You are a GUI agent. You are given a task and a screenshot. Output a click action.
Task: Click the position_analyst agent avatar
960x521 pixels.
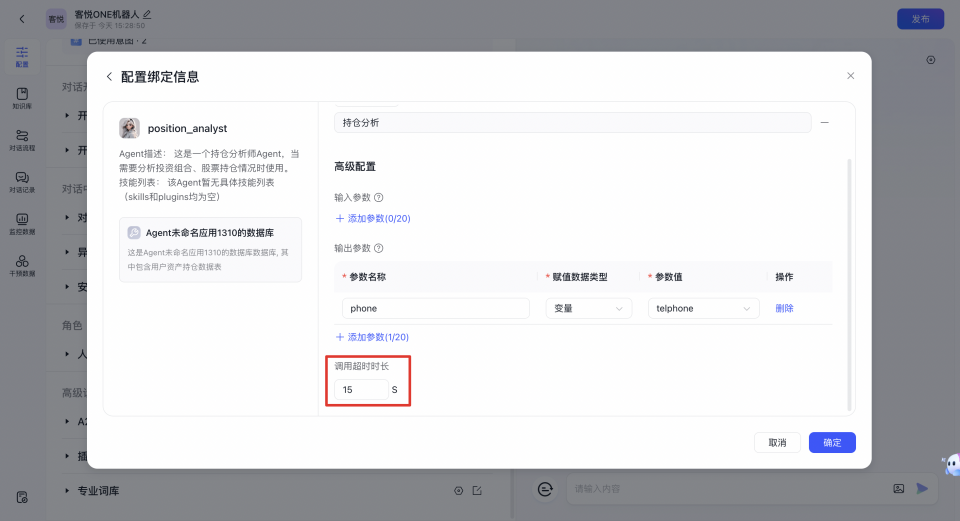129,128
